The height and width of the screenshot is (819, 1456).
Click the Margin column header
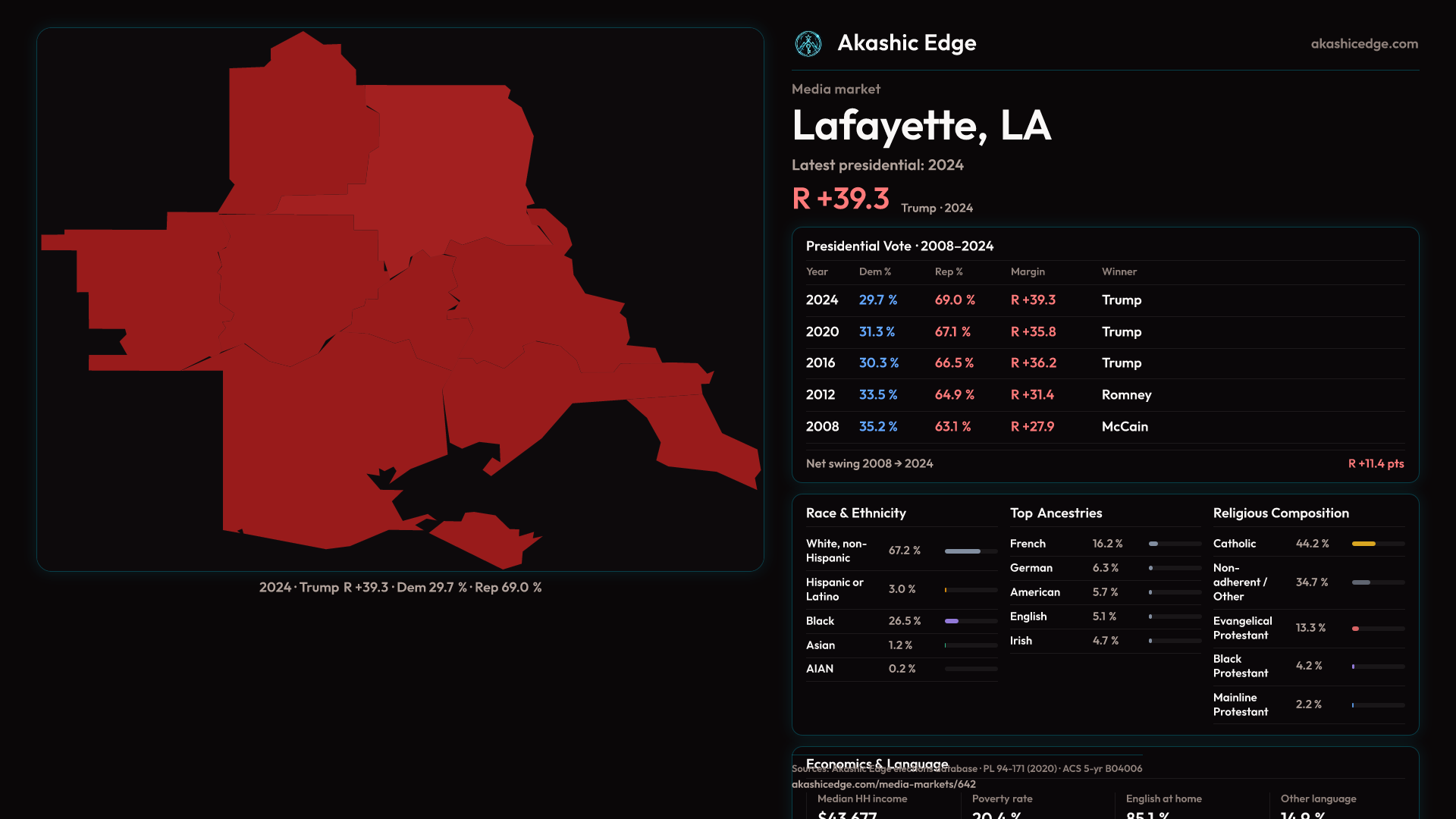1027,271
